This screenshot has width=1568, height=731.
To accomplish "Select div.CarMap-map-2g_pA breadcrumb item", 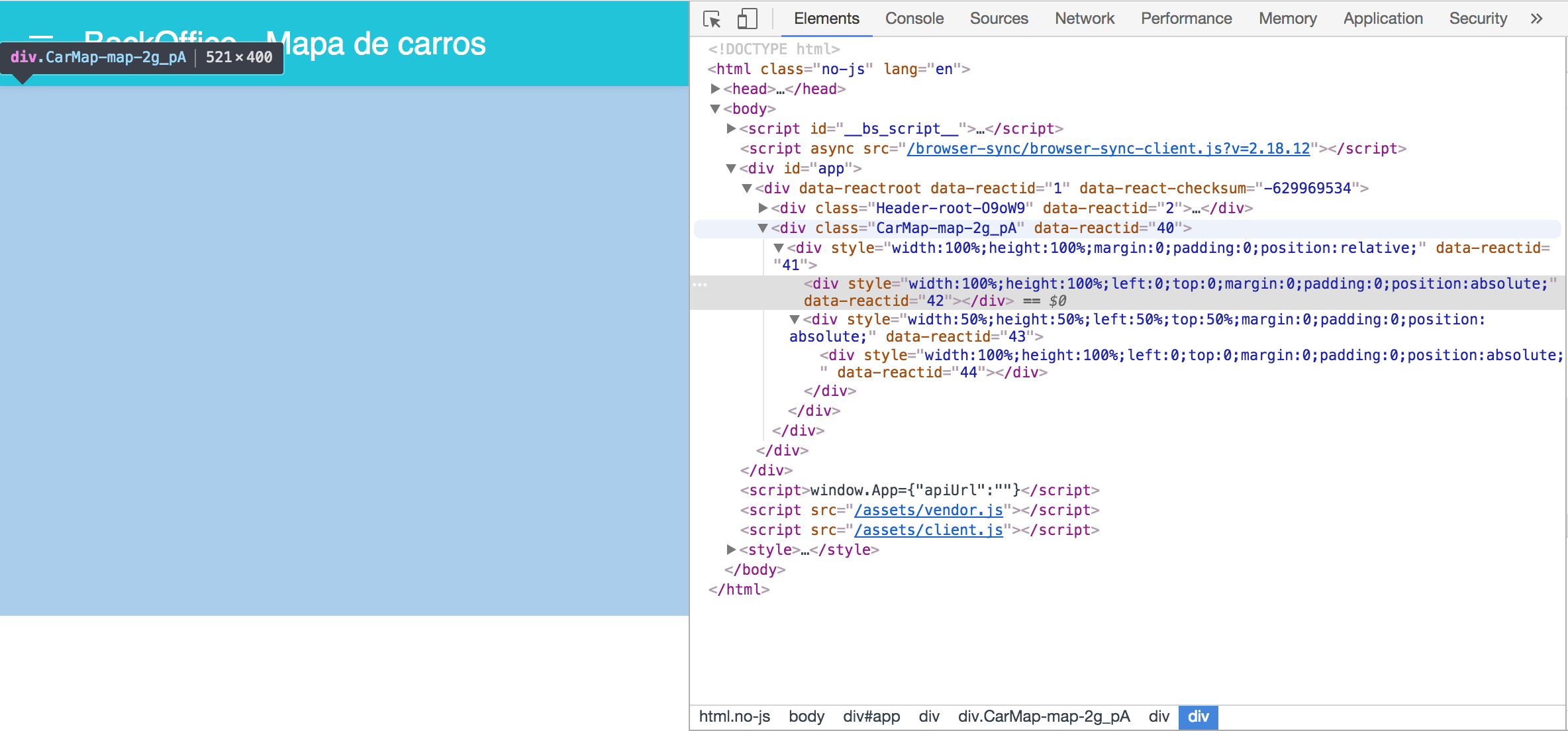I will (x=1044, y=716).
